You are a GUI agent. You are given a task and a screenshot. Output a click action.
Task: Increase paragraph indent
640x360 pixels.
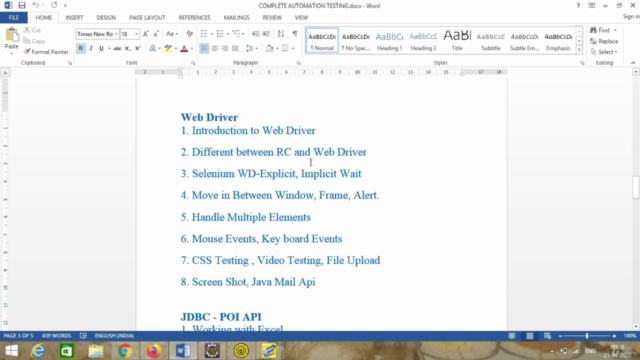266,34
